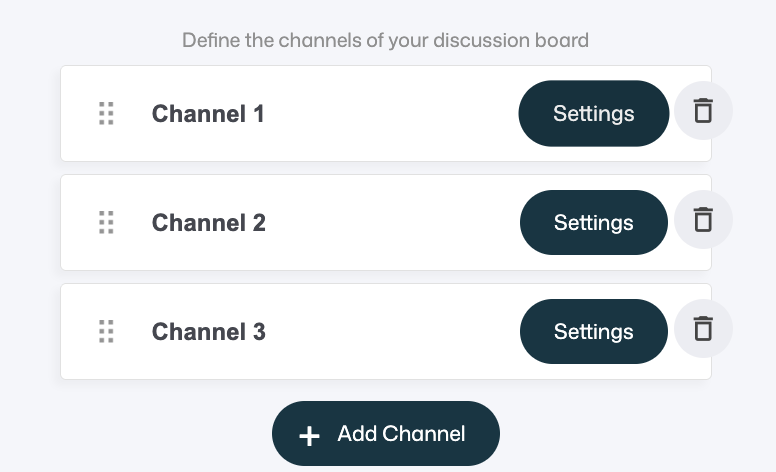Click the left padding of Channel 3 card
The width and height of the screenshot is (776, 472).
77,331
